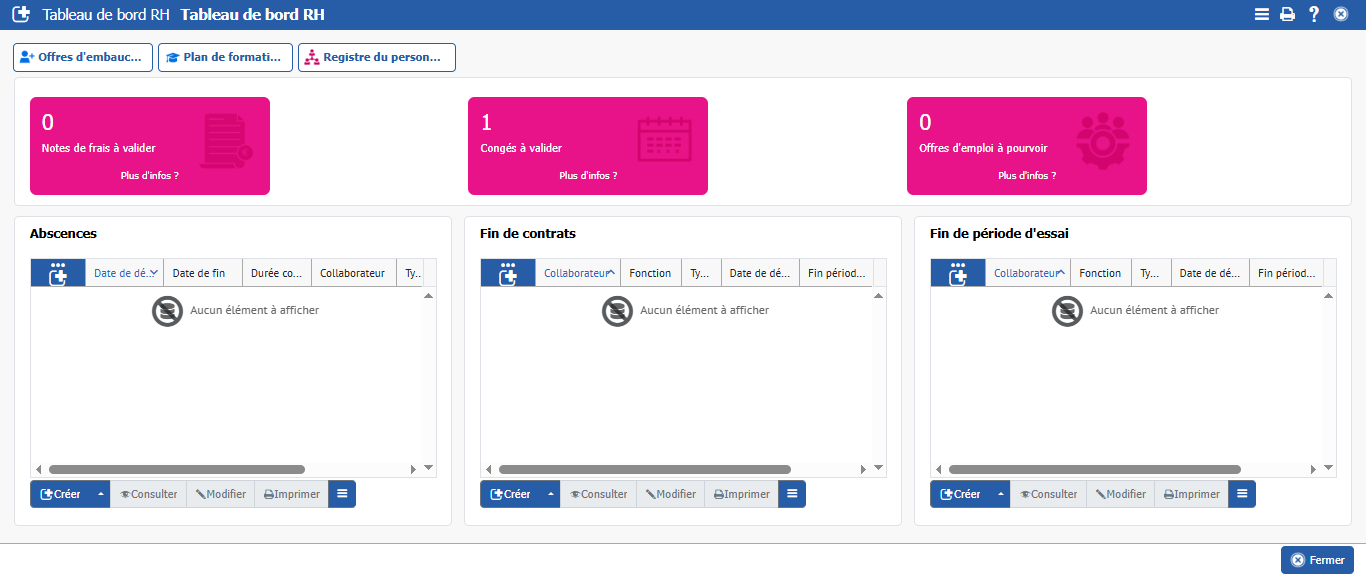The width and height of the screenshot is (1366, 576).
Task: Open the list menu icon below the Fin de période d'essai grid
Action: (1242, 494)
